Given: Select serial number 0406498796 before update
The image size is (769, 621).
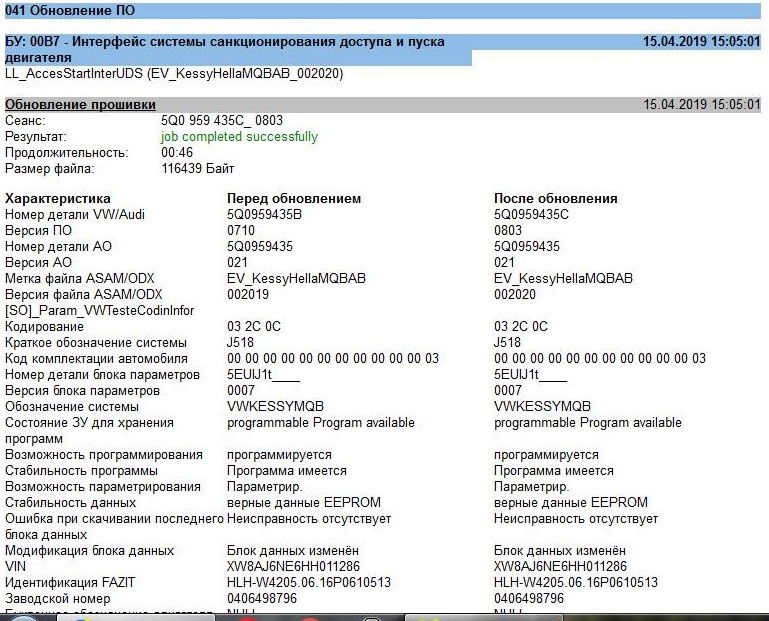Looking at the screenshot, I should coord(262,598).
